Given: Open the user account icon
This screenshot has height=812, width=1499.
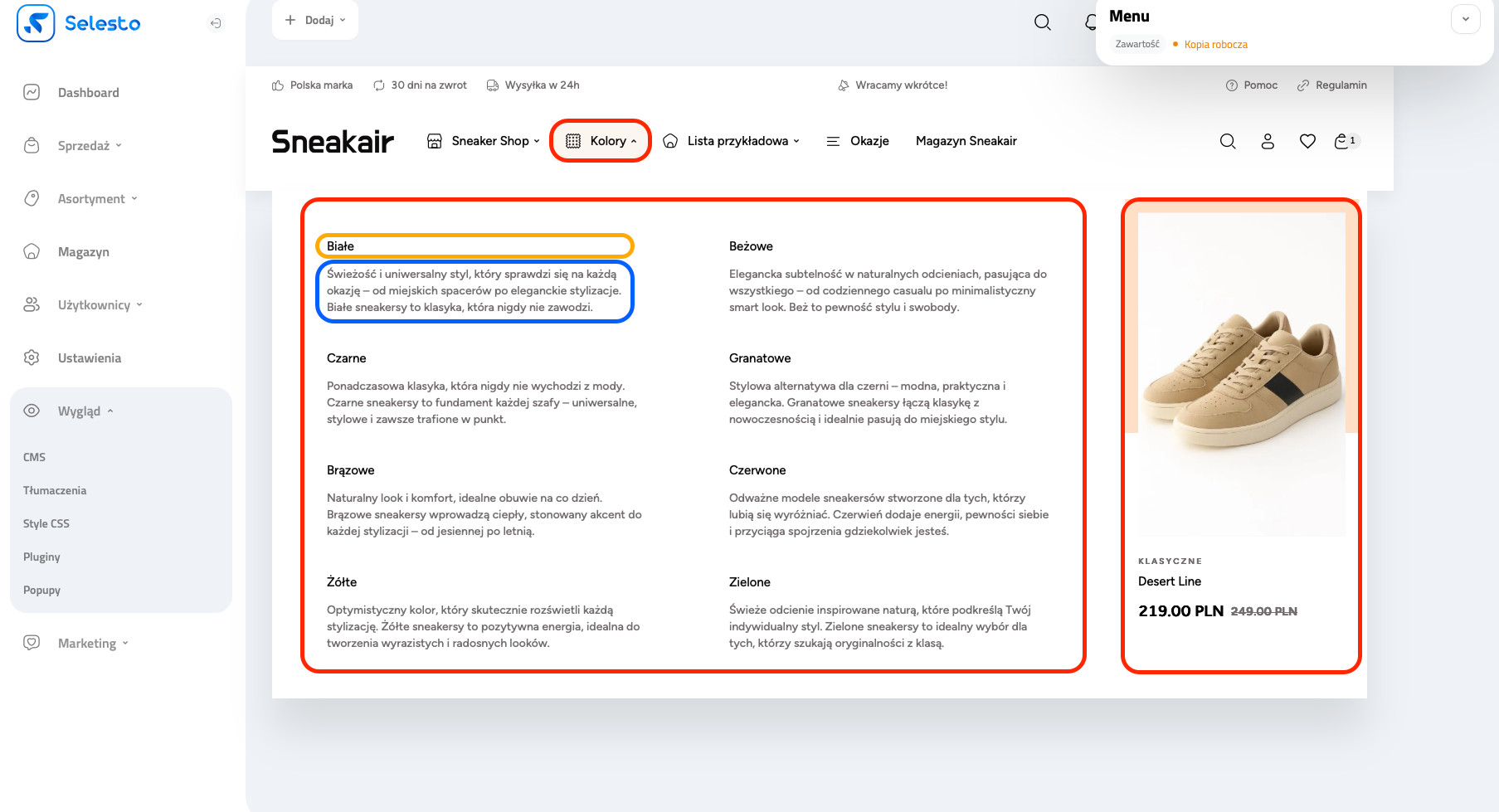Looking at the screenshot, I should (1268, 142).
